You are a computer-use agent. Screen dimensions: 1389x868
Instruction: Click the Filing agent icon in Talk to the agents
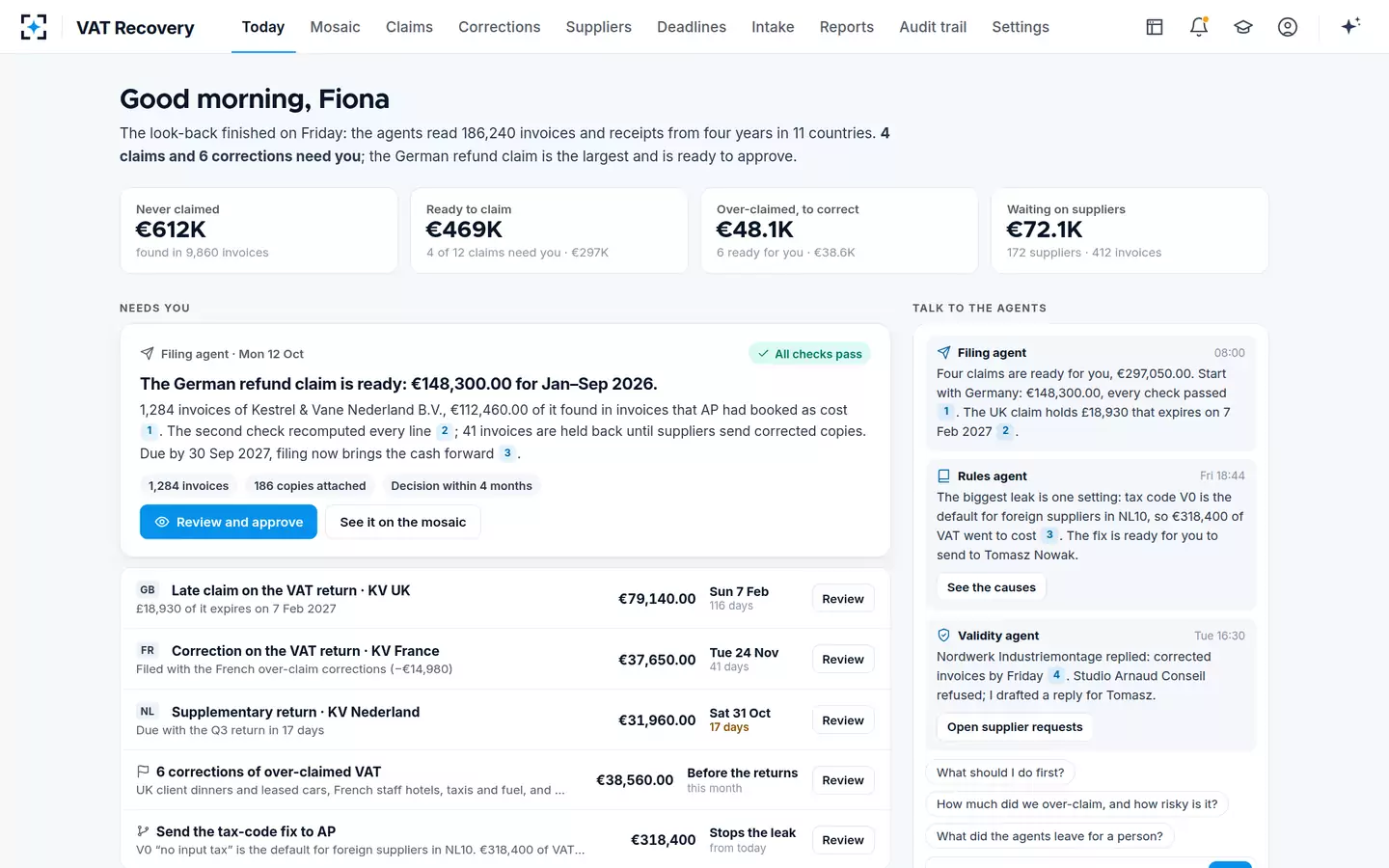943,353
